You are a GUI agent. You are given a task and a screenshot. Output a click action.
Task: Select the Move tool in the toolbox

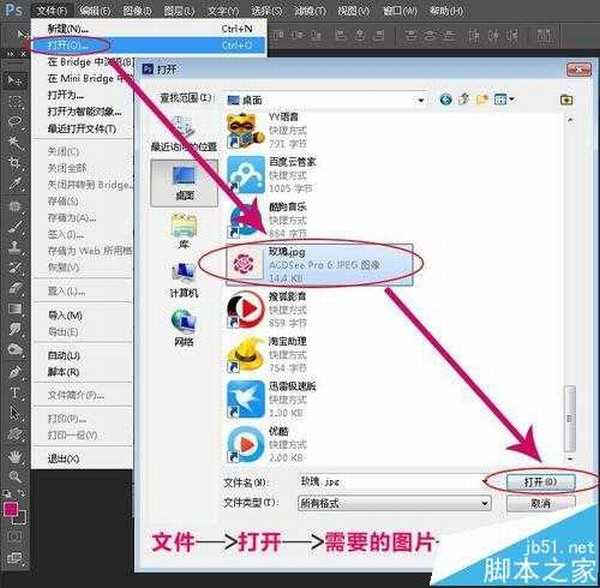click(15, 79)
